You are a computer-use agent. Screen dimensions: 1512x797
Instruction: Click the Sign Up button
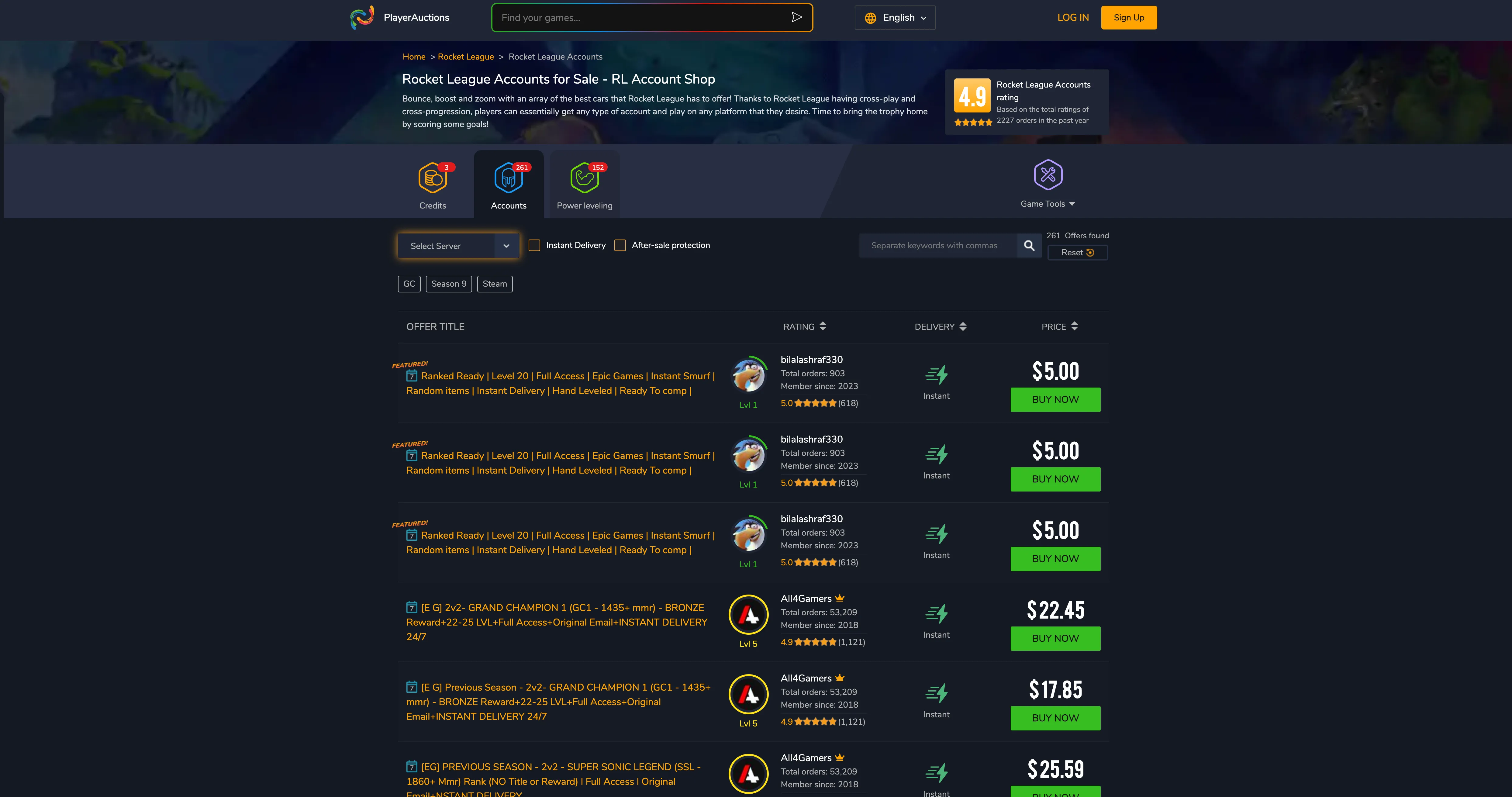pyautogui.click(x=1129, y=18)
